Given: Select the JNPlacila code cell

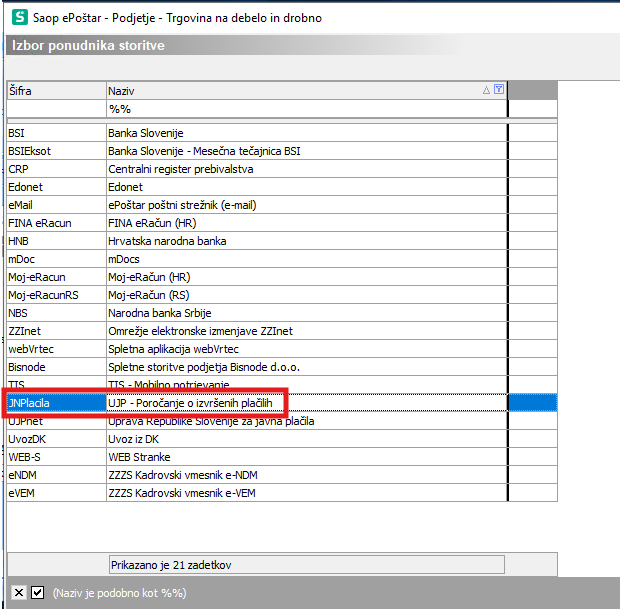Looking at the screenshot, I should coord(57,403).
